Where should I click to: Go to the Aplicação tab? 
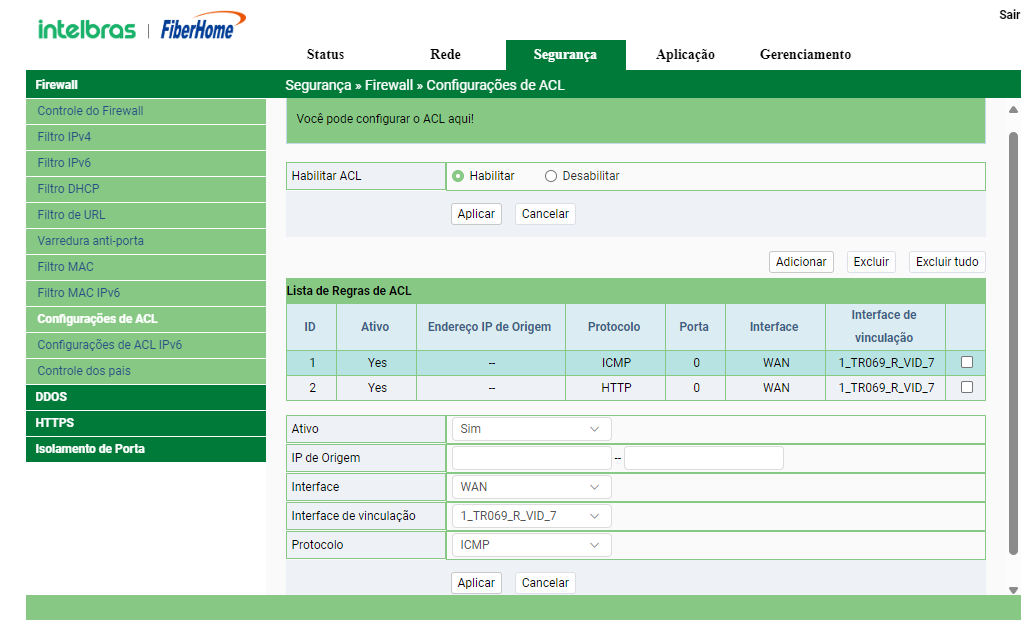pos(685,55)
